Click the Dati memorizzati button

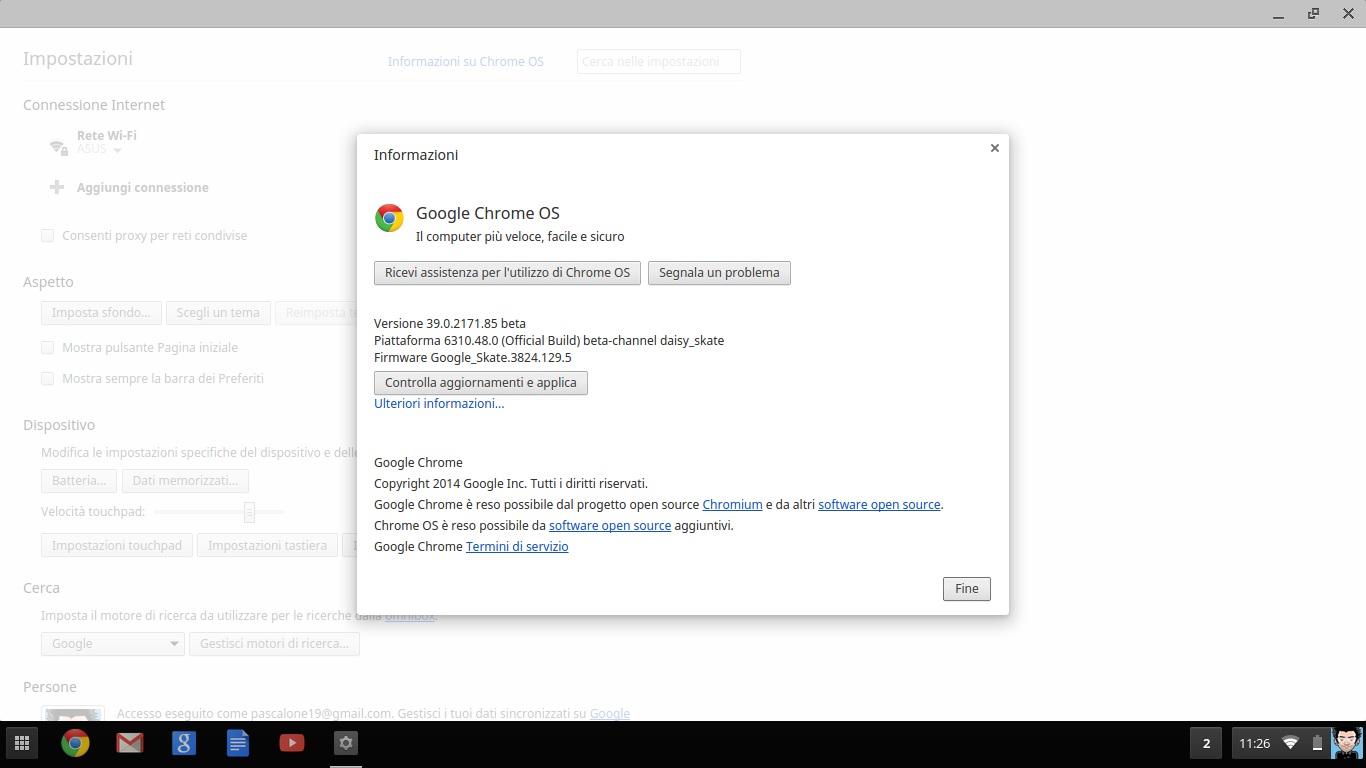click(185, 481)
